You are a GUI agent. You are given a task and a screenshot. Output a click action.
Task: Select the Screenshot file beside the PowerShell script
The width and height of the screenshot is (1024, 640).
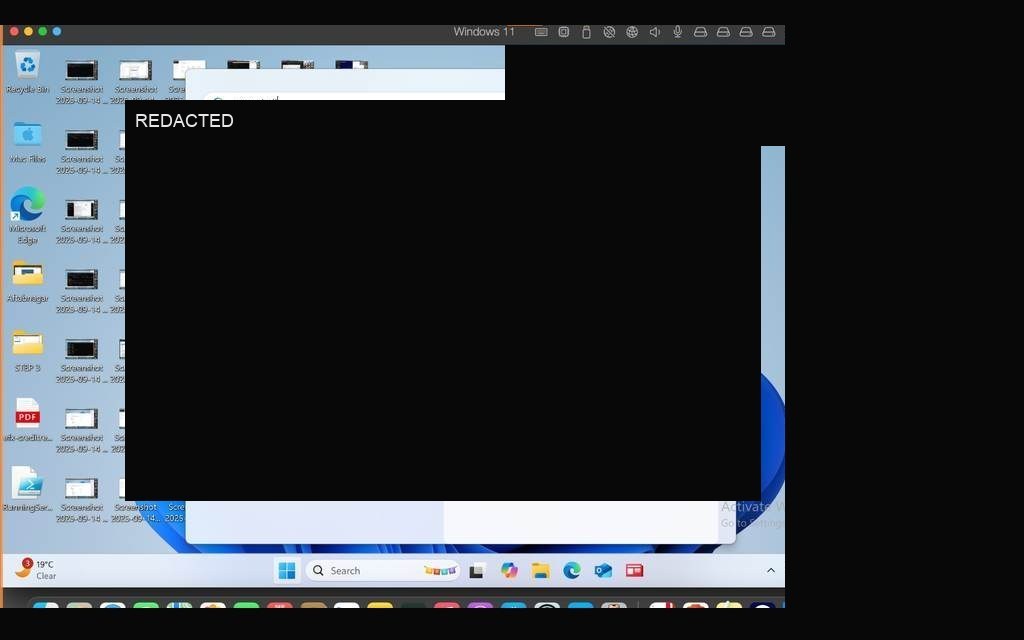81,500
